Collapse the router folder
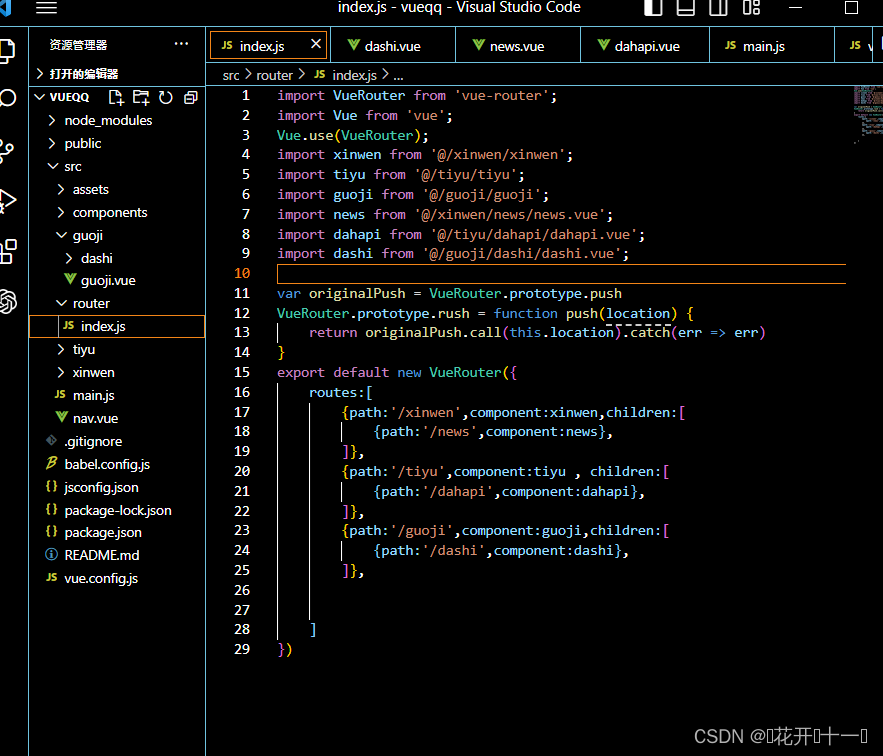Image resolution: width=883 pixels, height=756 pixels. point(117,304)
